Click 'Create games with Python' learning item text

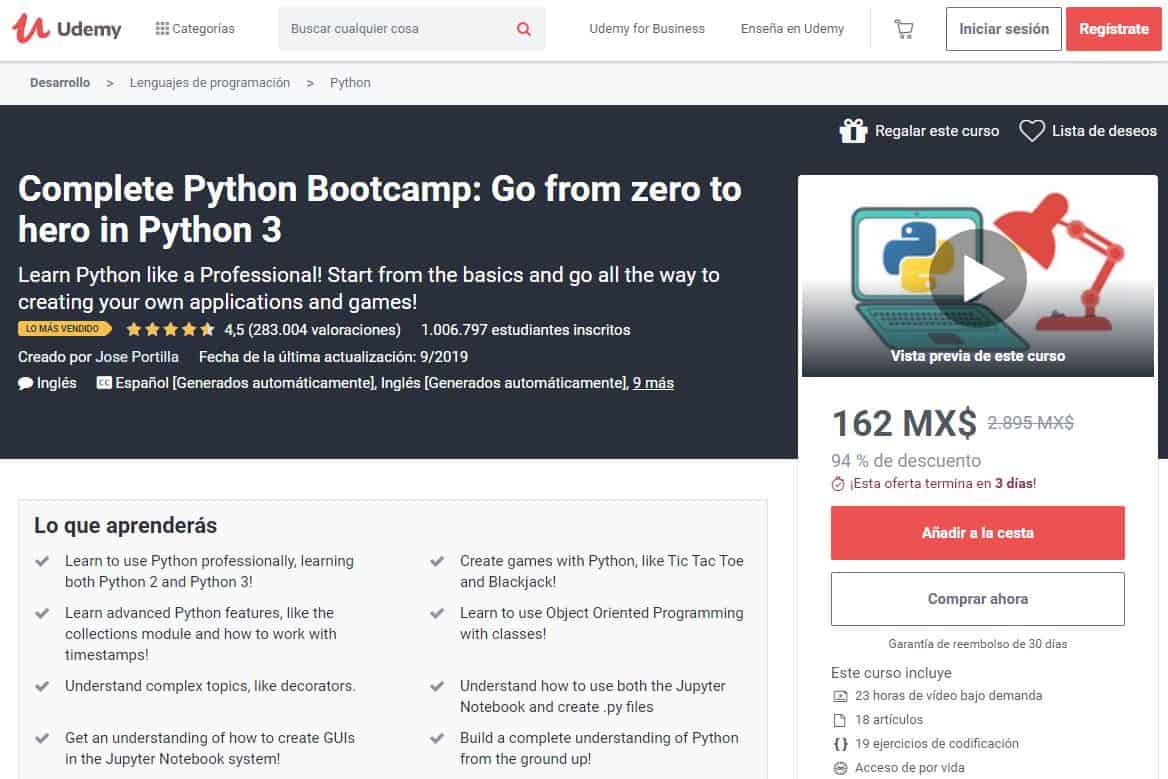pos(601,571)
